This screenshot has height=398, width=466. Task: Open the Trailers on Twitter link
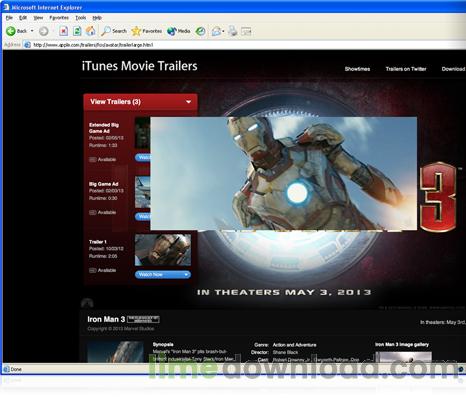pyautogui.click(x=406, y=69)
